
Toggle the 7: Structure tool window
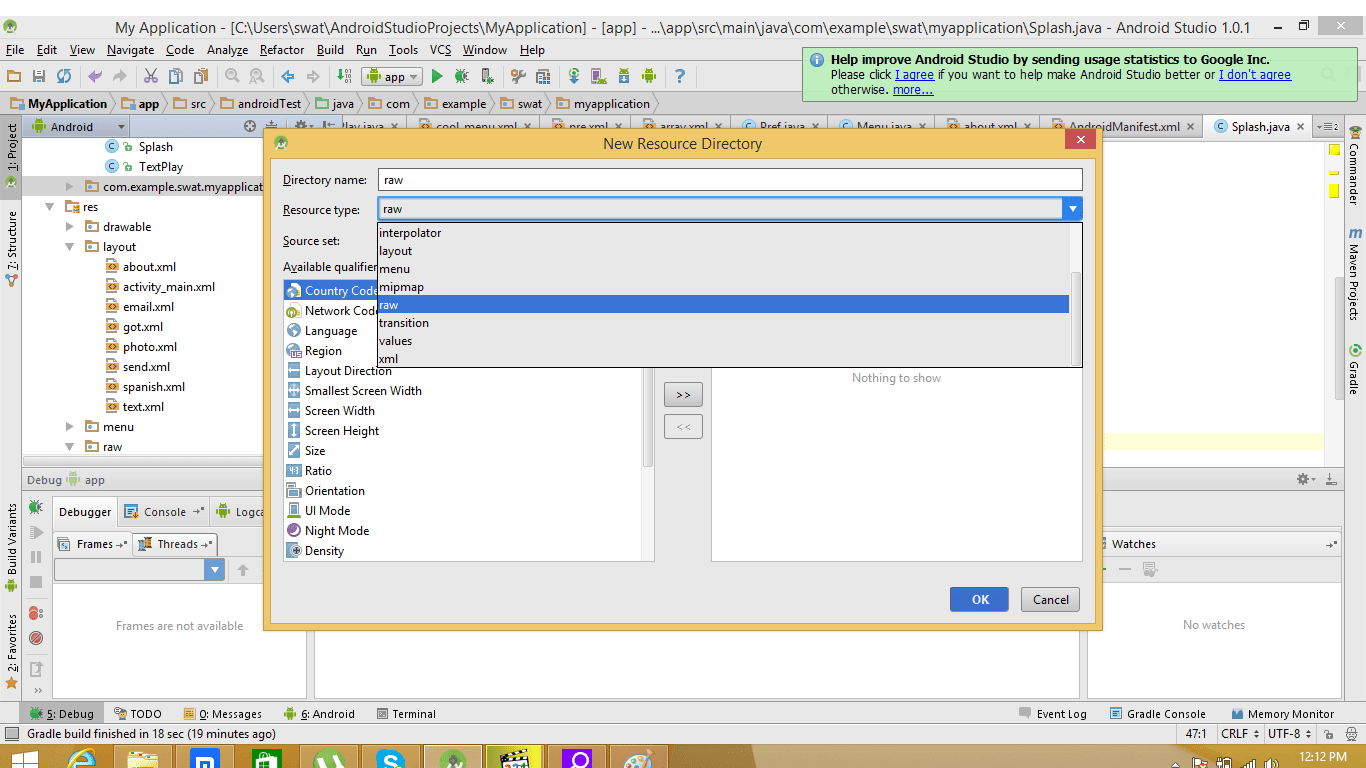[x=11, y=248]
